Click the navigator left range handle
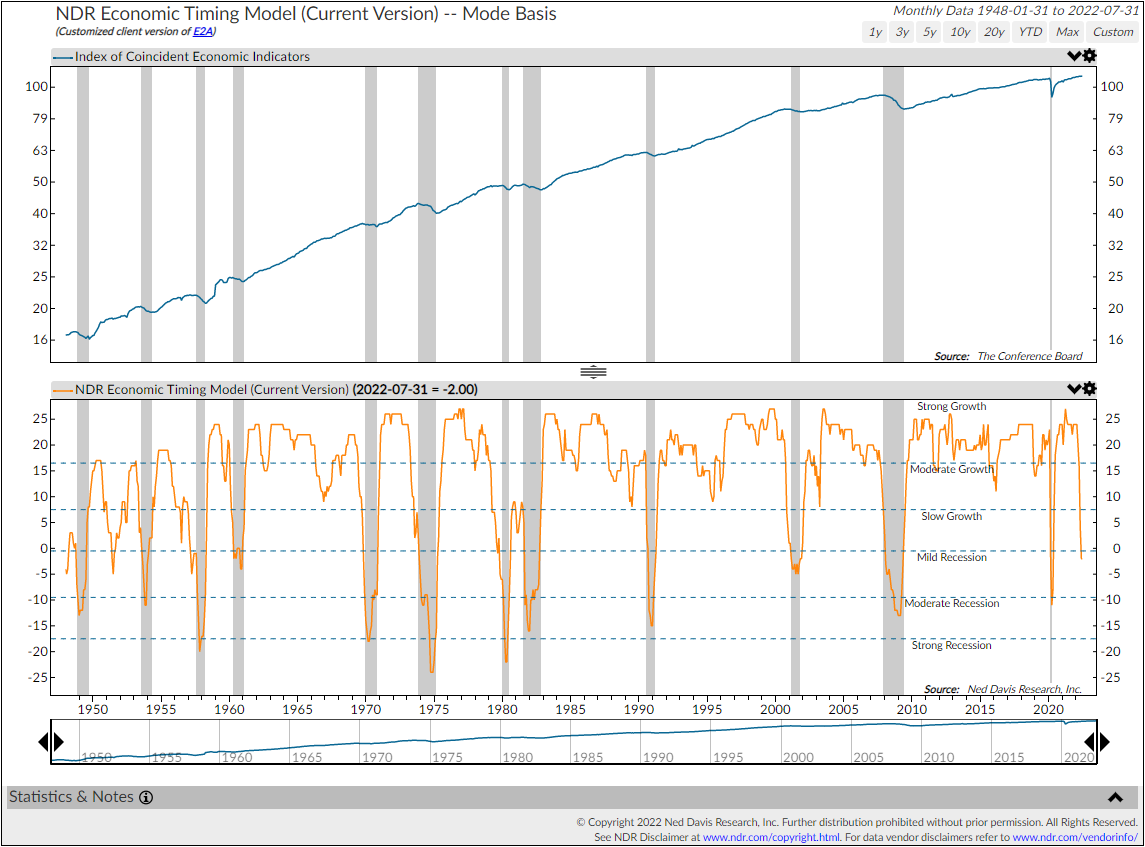The height and width of the screenshot is (847, 1145). coord(51,742)
